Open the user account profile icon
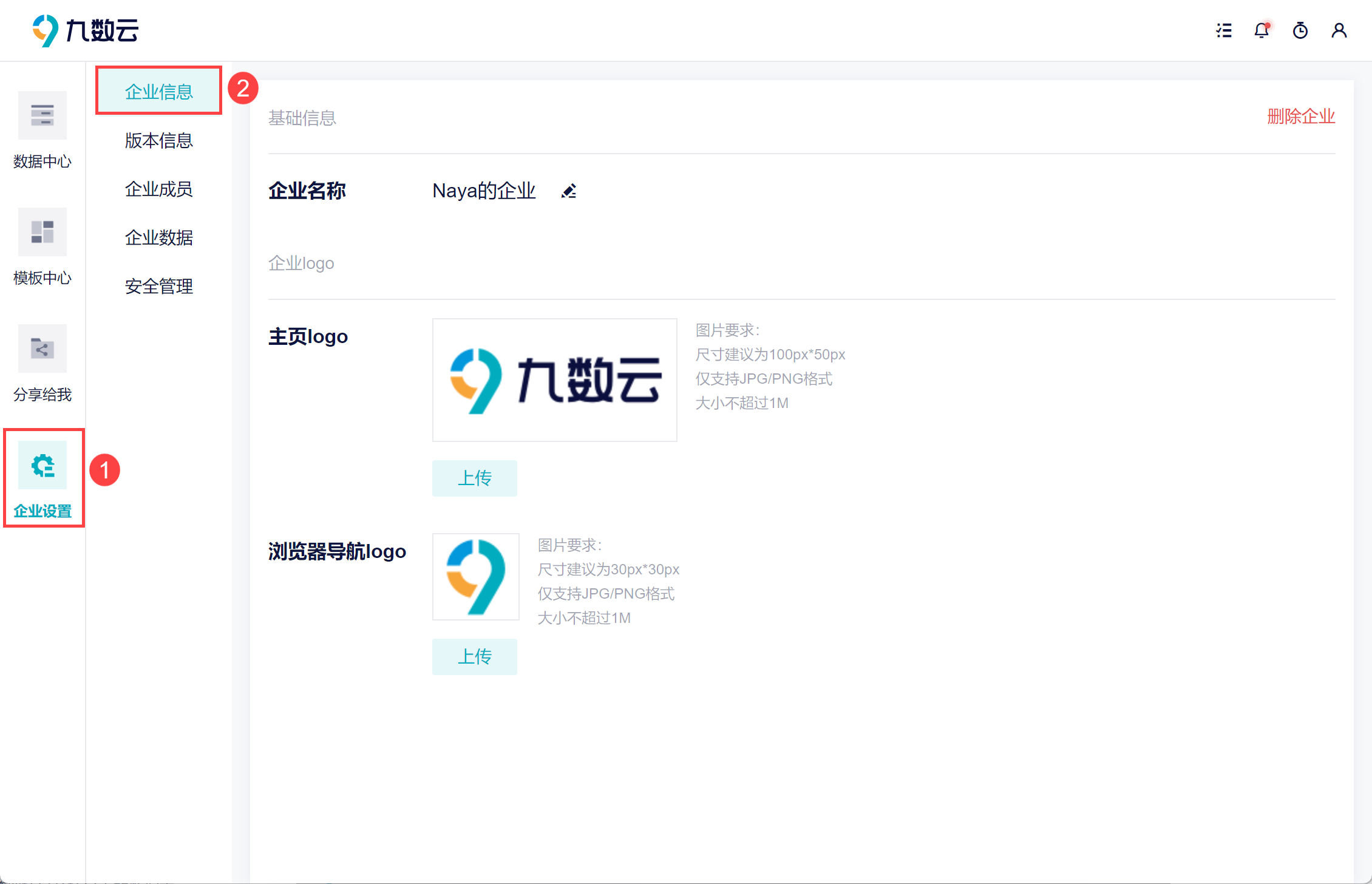 [x=1339, y=30]
